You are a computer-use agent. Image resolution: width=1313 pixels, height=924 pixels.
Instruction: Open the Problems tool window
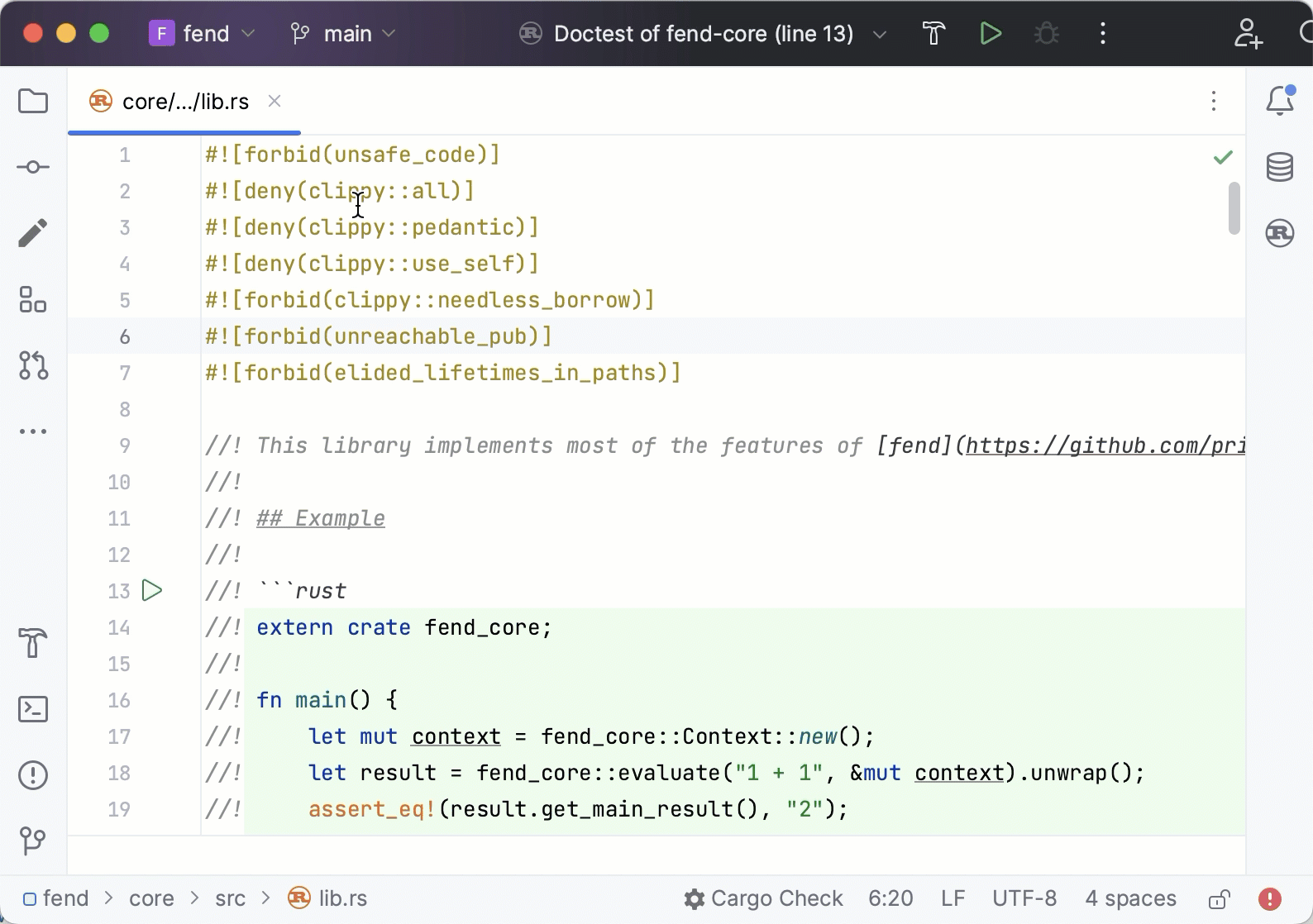[33, 775]
